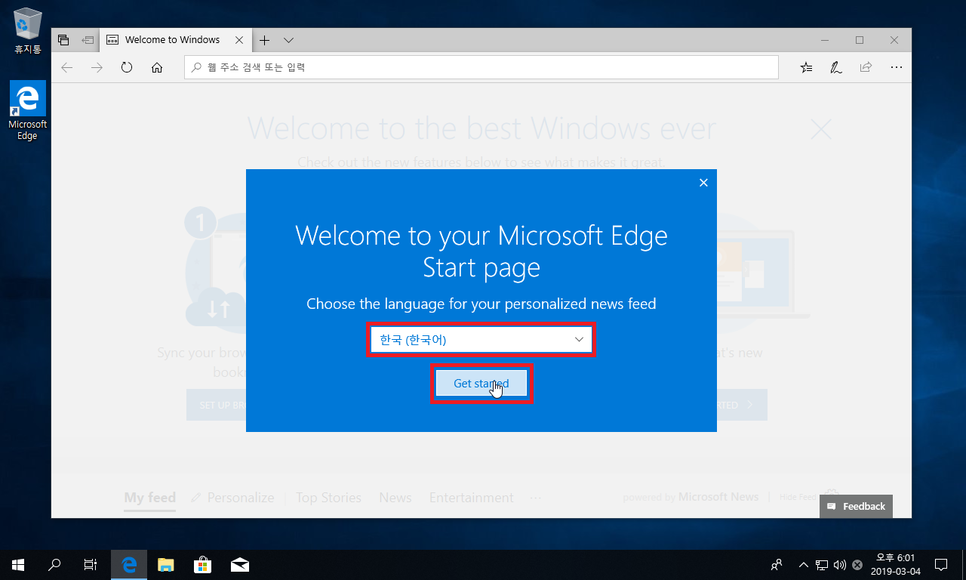The width and height of the screenshot is (966, 580).
Task: Select Microsoft Edge desktop shortcut
Action: click(27, 111)
